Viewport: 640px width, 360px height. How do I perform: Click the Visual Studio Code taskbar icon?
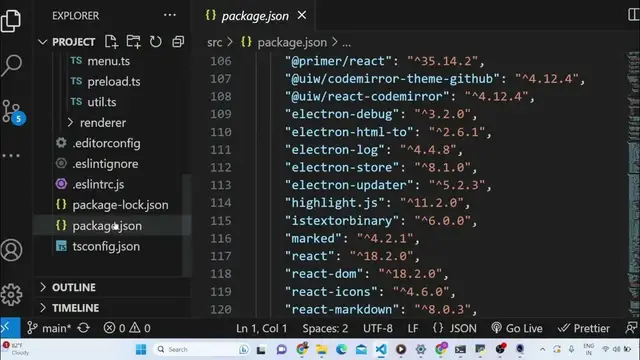click(x=381, y=349)
